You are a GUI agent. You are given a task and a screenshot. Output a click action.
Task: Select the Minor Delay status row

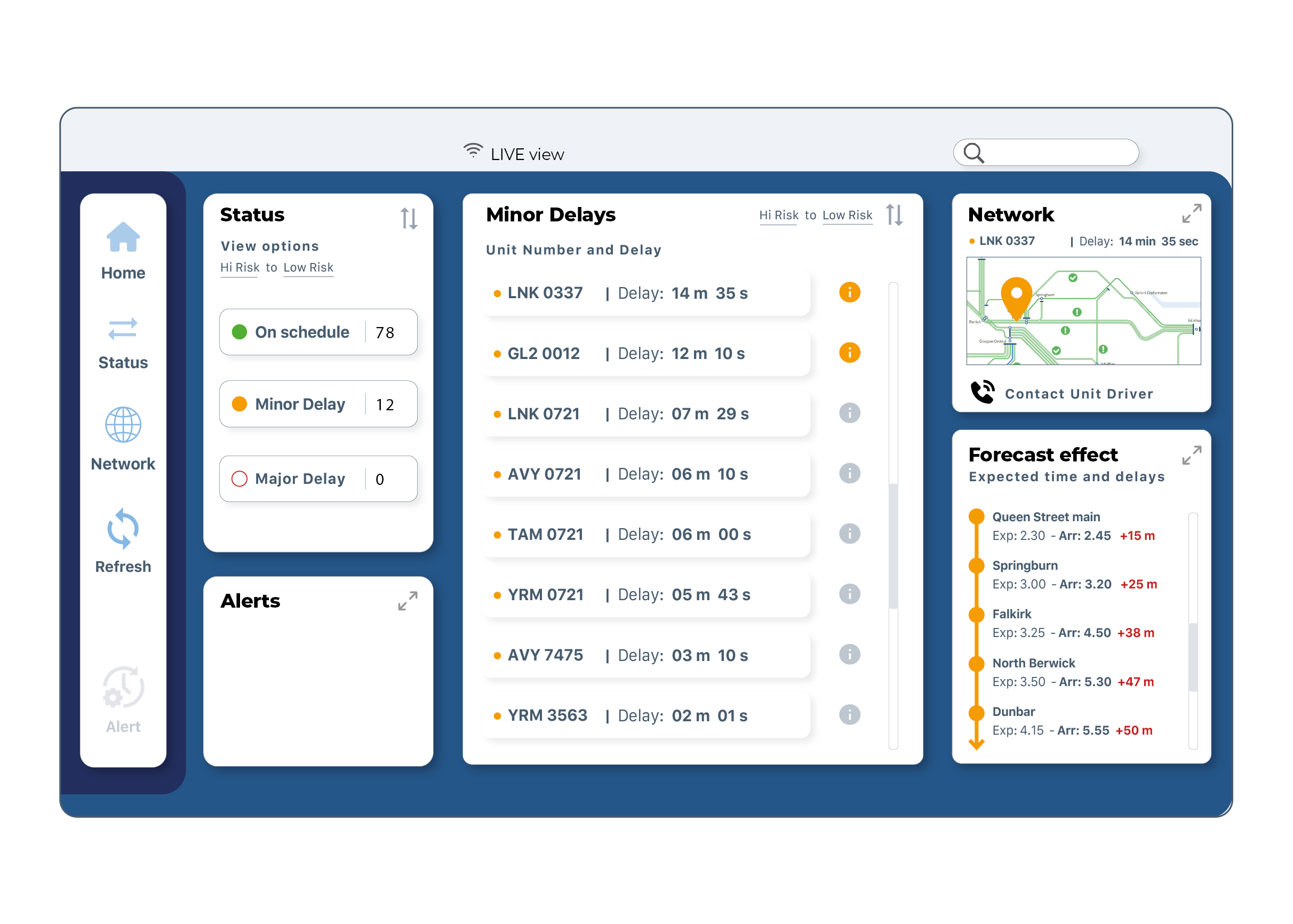coord(318,404)
